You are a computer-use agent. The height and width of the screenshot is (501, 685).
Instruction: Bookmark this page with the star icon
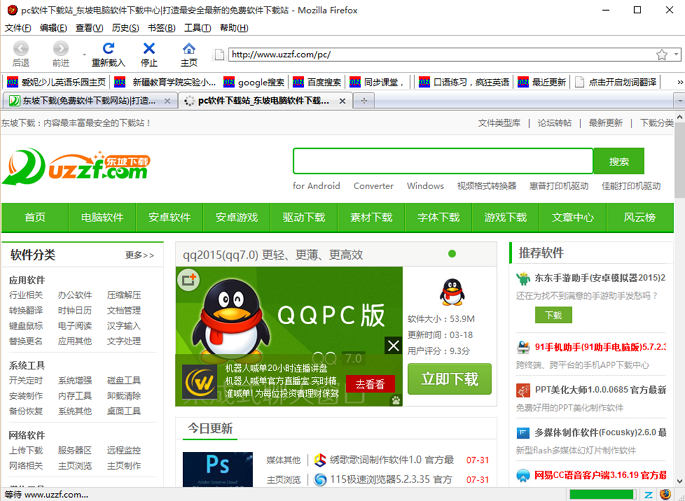(661, 55)
